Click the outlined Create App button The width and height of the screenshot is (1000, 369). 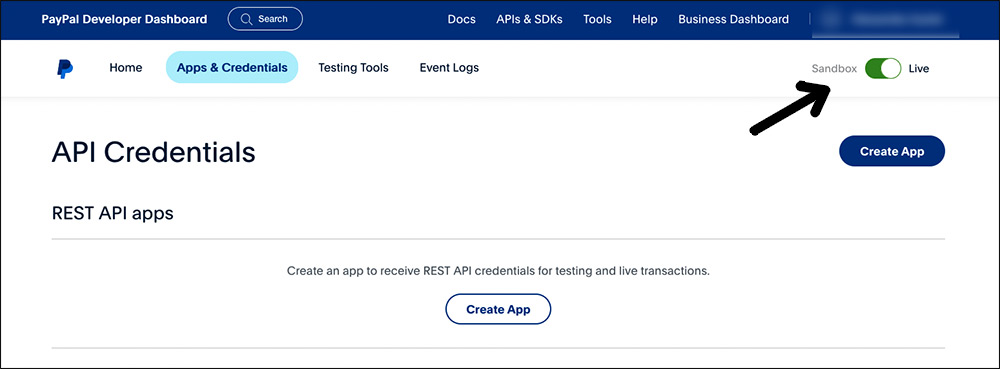(x=498, y=309)
